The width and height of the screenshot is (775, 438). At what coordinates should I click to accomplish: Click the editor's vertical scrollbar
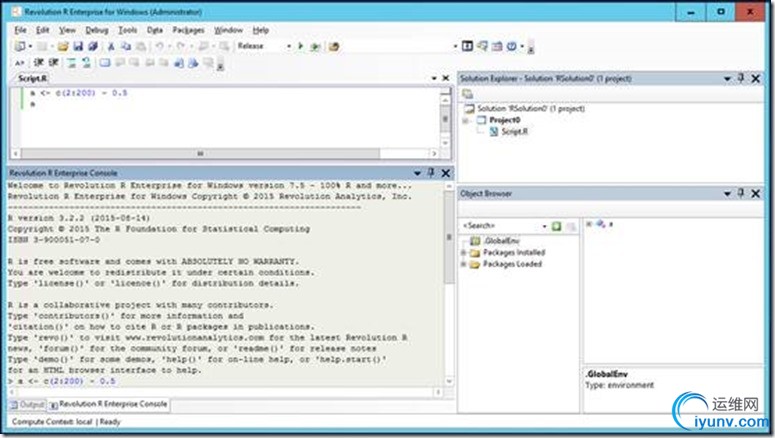(x=445, y=119)
